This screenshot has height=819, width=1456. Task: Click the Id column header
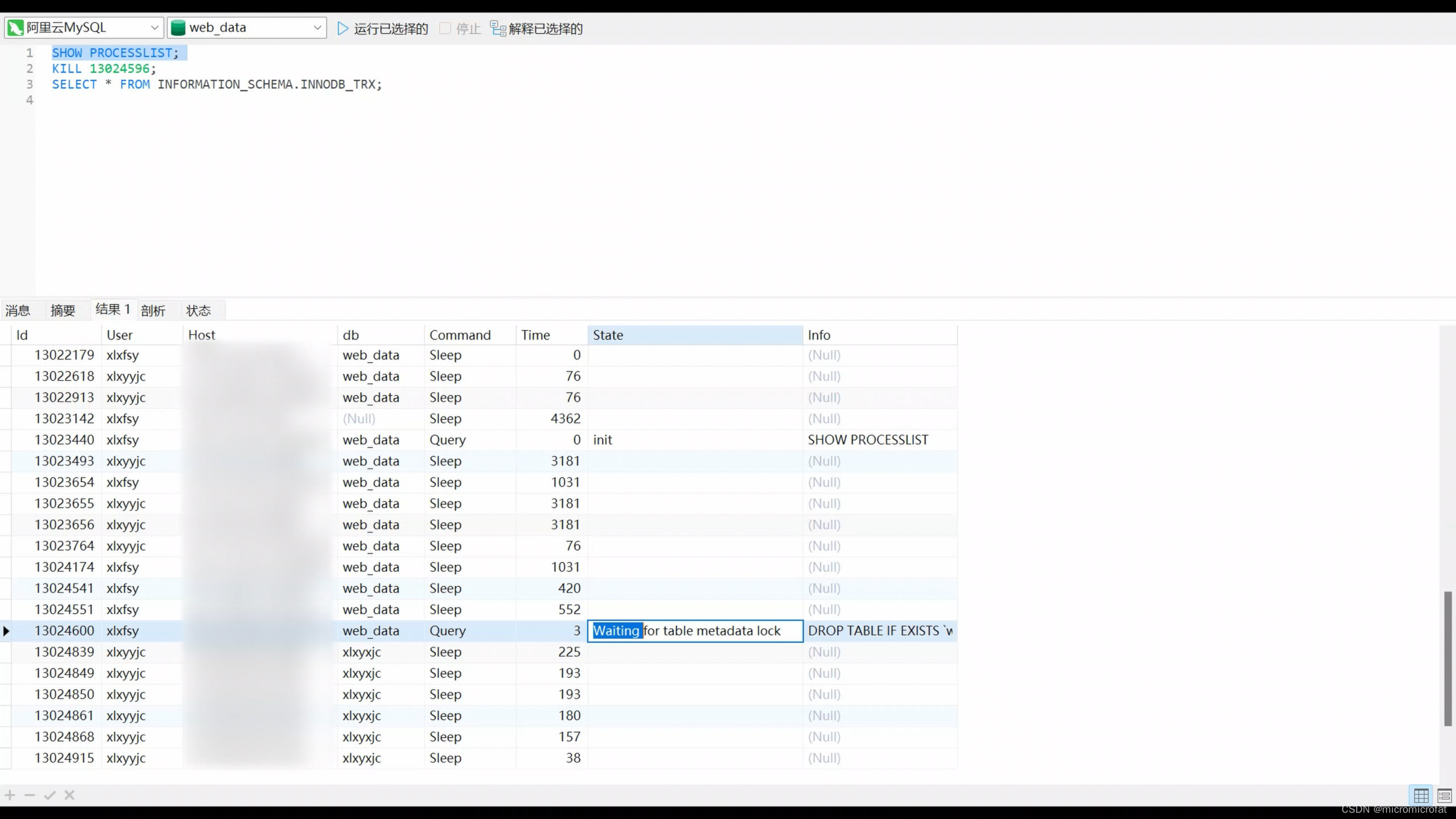[56, 335]
